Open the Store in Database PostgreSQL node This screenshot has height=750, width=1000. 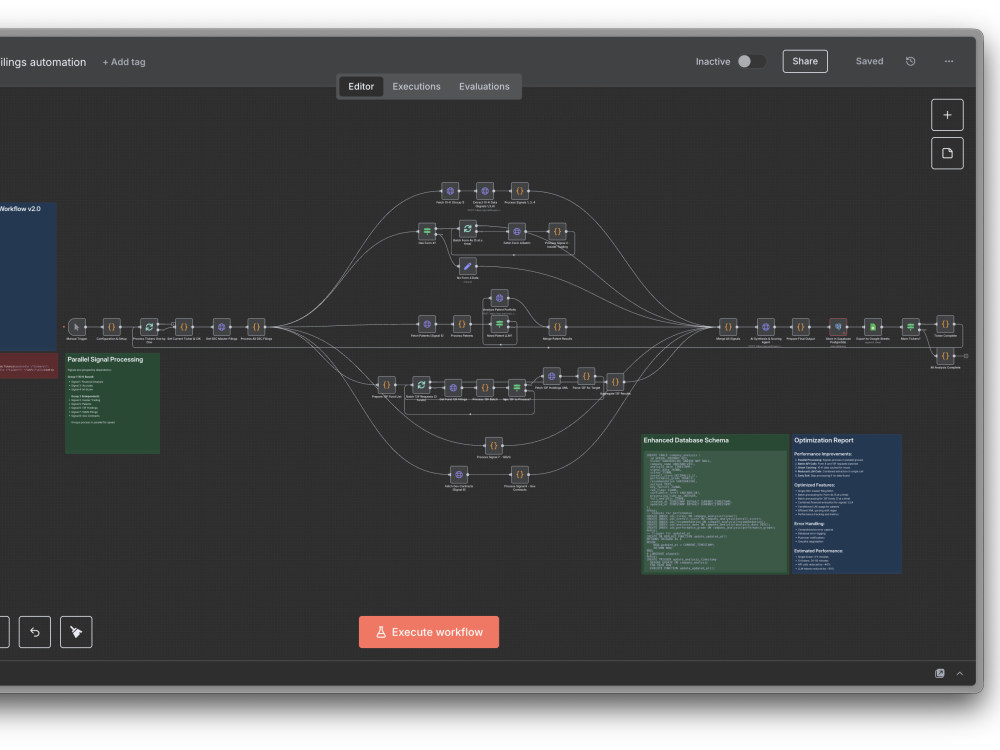pos(838,327)
